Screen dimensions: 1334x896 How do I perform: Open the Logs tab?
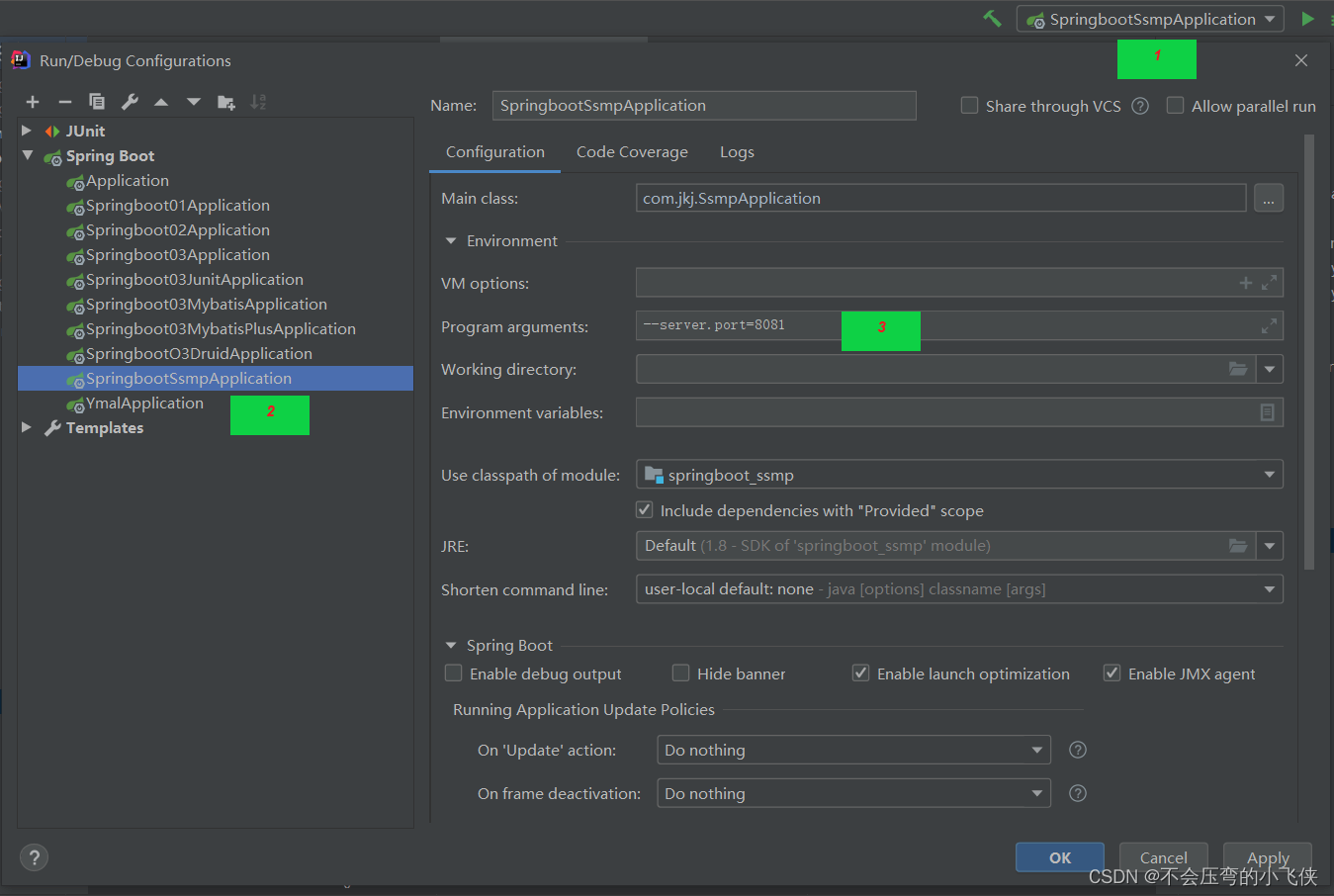tap(737, 152)
